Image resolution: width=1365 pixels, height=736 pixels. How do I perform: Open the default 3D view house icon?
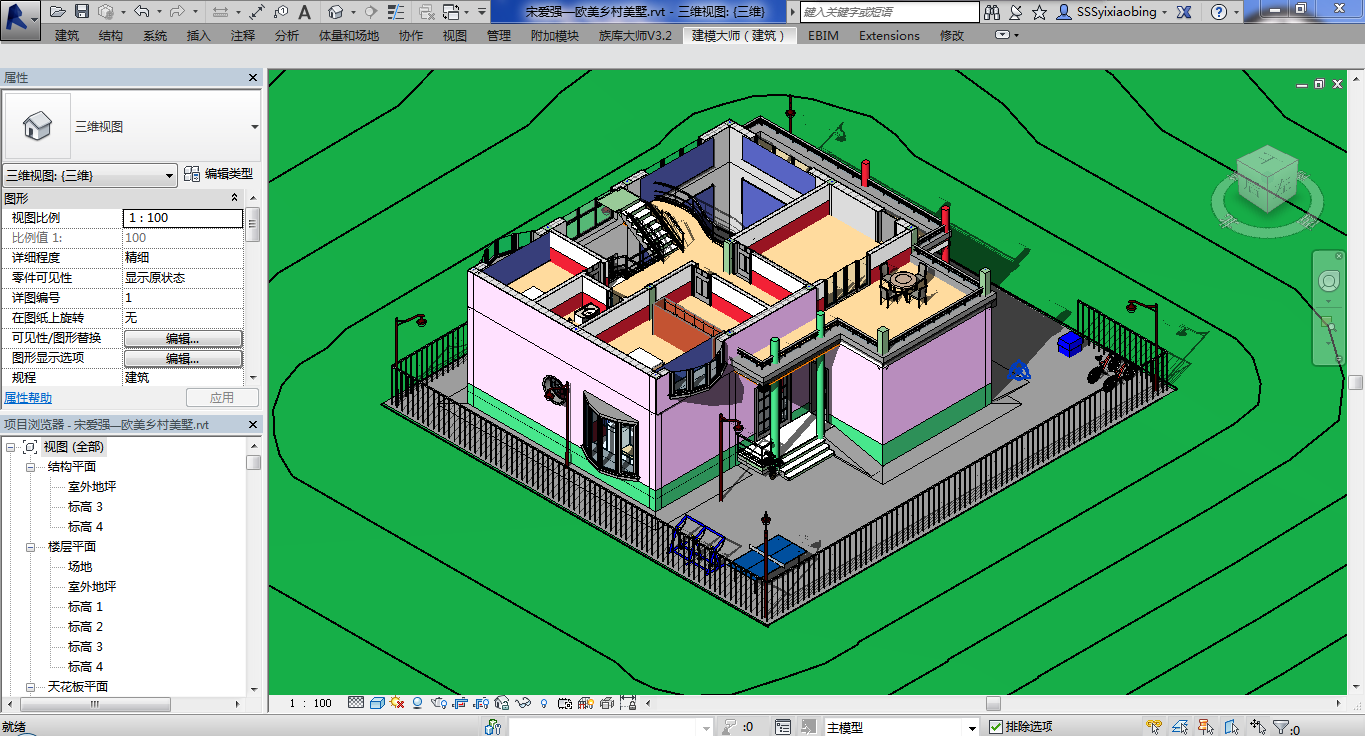(x=336, y=12)
